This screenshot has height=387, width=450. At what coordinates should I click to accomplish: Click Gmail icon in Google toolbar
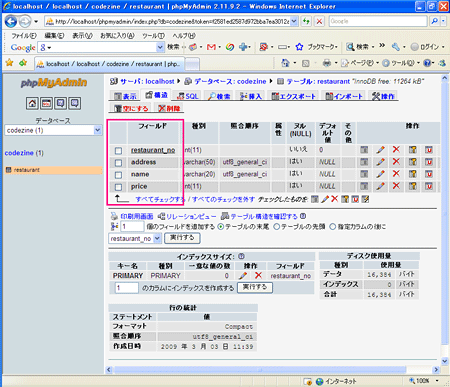pyautogui.click(x=211, y=47)
